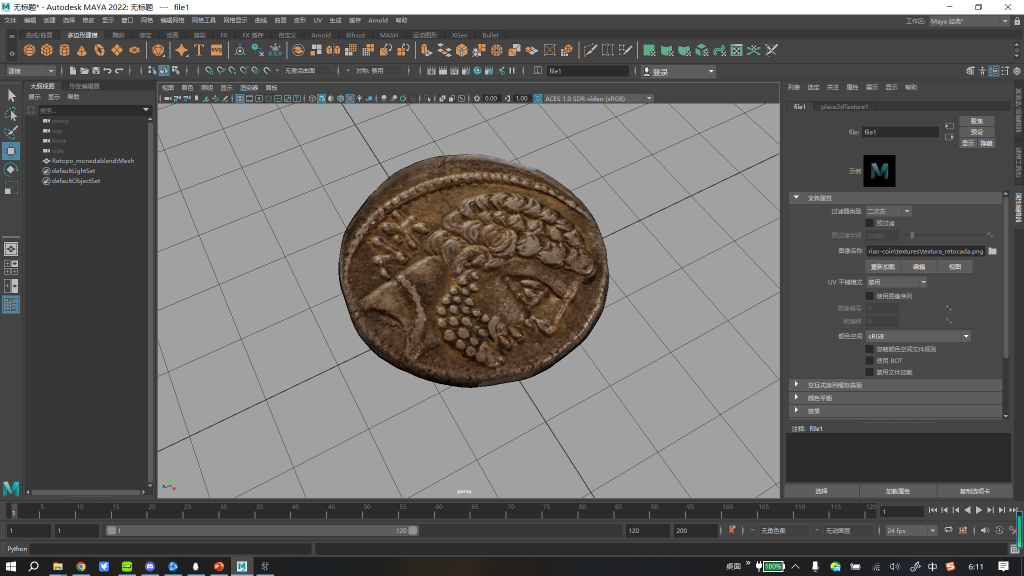Click the Save Scene icon
1024x576 pixels.
pos(96,71)
